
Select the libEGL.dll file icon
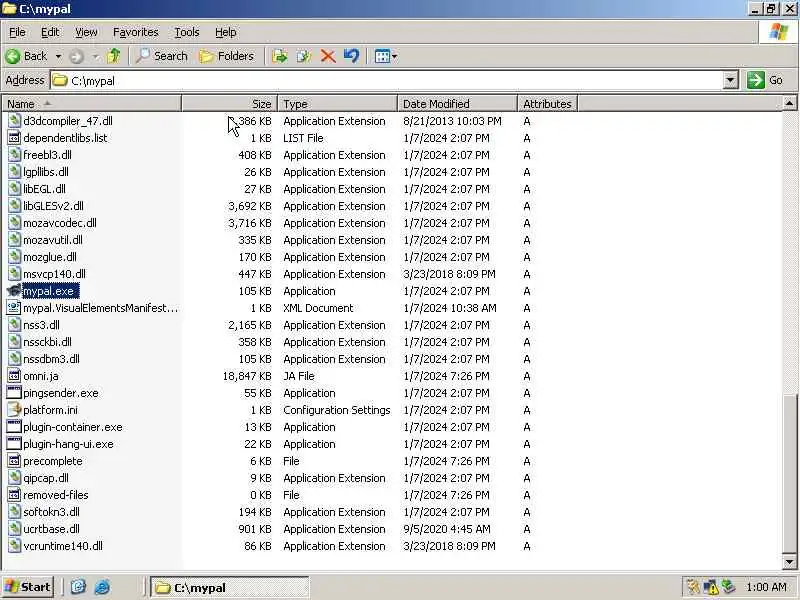(x=14, y=189)
